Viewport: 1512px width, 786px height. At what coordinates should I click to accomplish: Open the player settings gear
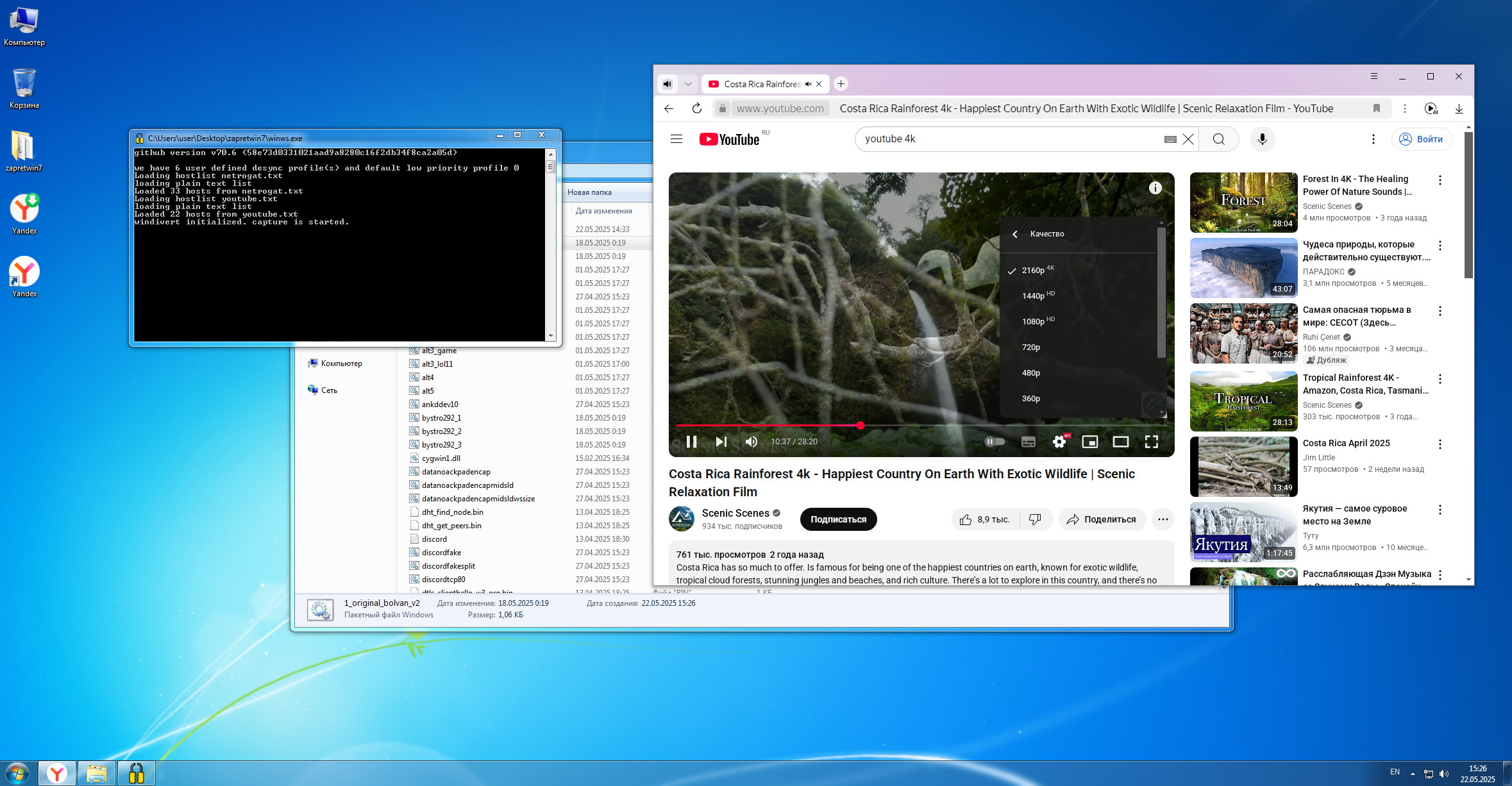(1059, 441)
